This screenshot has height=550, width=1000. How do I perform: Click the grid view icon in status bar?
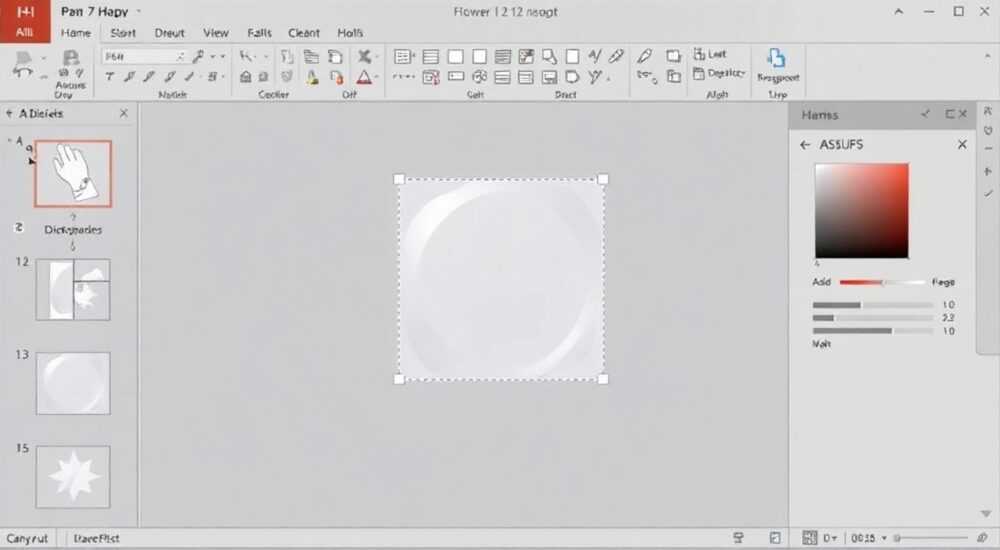pos(809,538)
